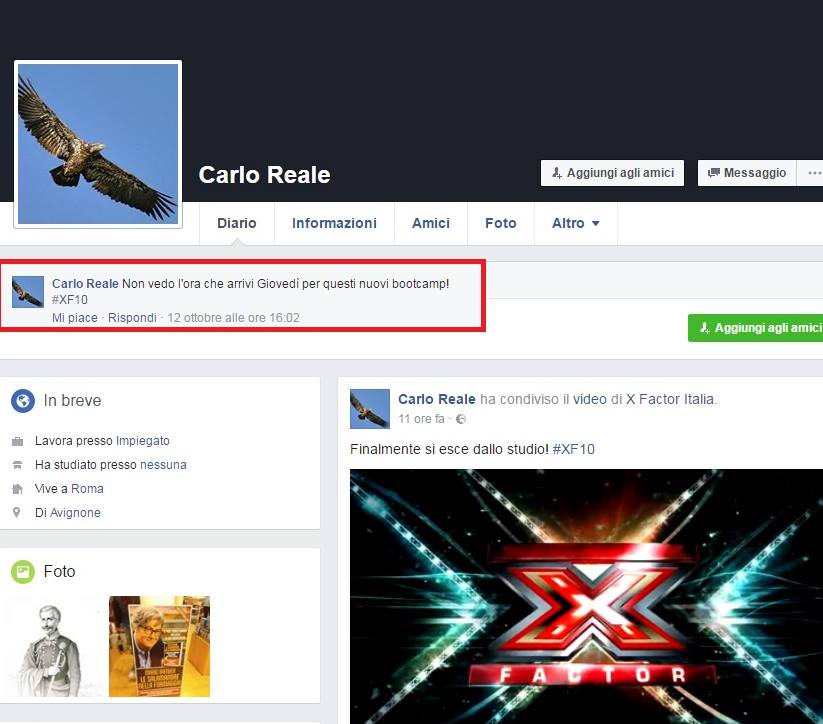This screenshot has height=724, width=823.
Task: Click the eagle avatar on shared post
Action: click(369, 409)
